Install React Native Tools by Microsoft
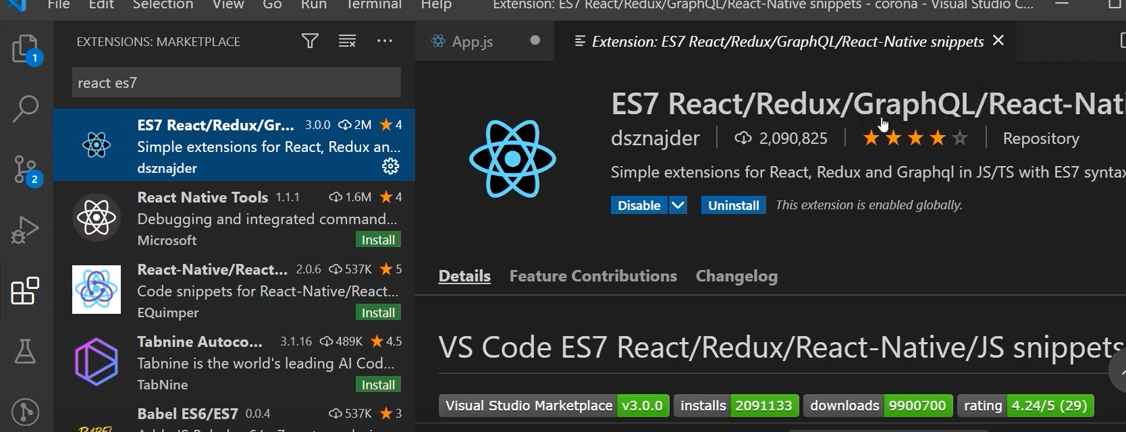1126x432 pixels. (x=378, y=240)
